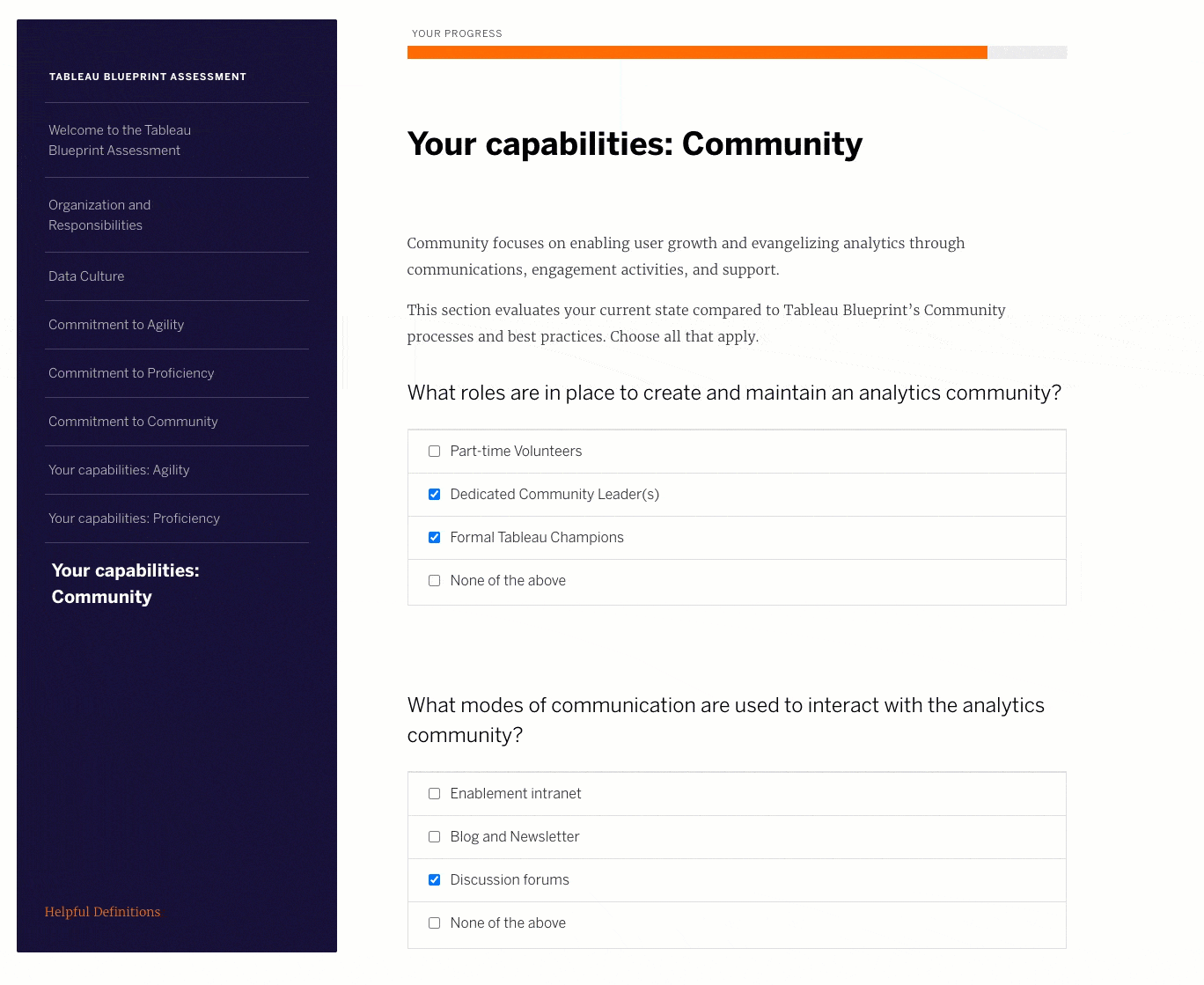The height and width of the screenshot is (985, 1204).
Task: Select the current Your capabilities: Community item
Action: pos(125,584)
